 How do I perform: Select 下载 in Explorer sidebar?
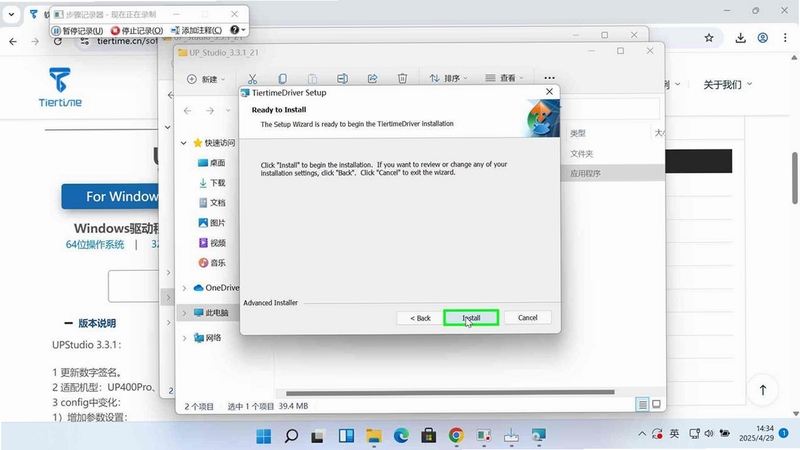click(x=211, y=183)
